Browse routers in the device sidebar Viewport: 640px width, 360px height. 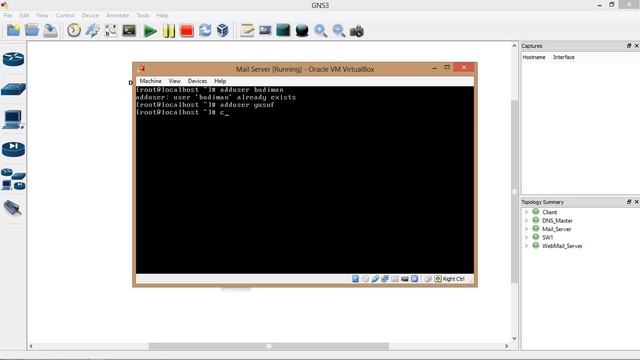13,59
